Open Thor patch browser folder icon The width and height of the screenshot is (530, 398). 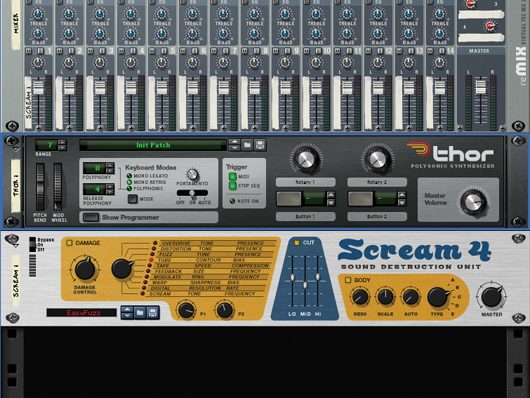(x=247, y=145)
